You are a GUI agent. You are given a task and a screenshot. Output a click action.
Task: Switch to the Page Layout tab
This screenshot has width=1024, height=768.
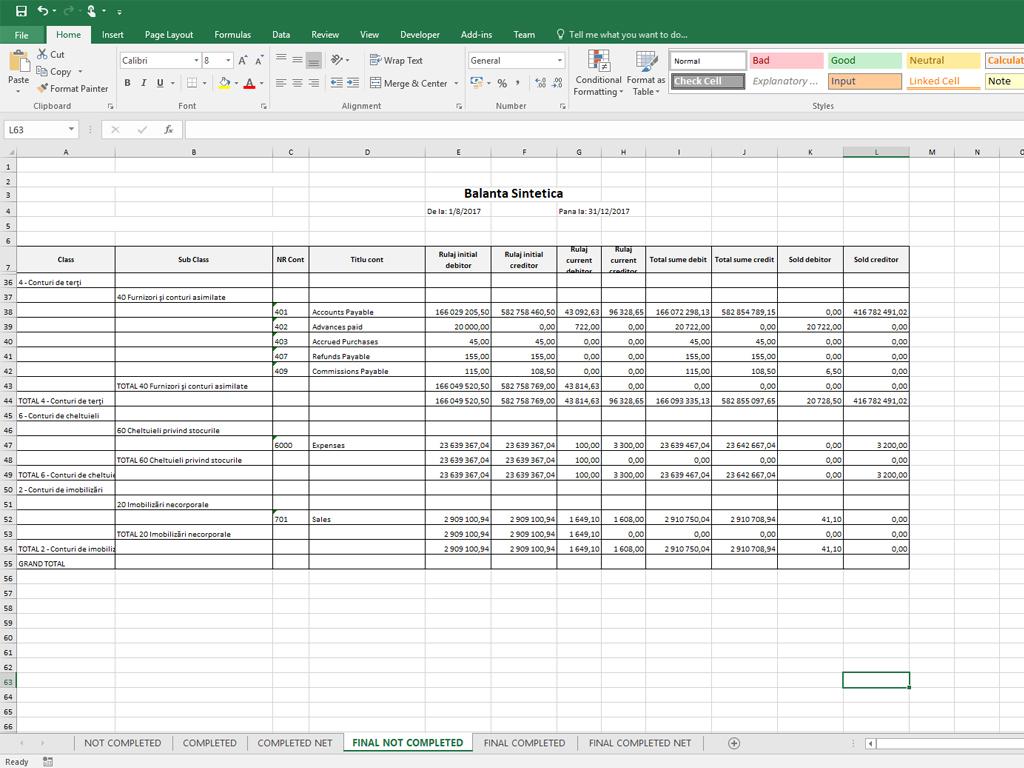168,35
